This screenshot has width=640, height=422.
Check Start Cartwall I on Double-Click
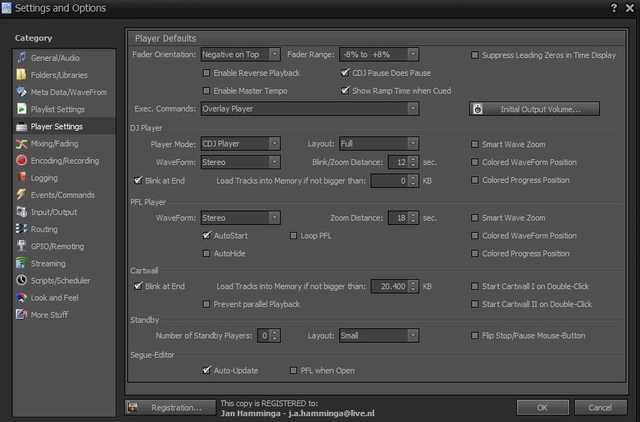pos(475,286)
